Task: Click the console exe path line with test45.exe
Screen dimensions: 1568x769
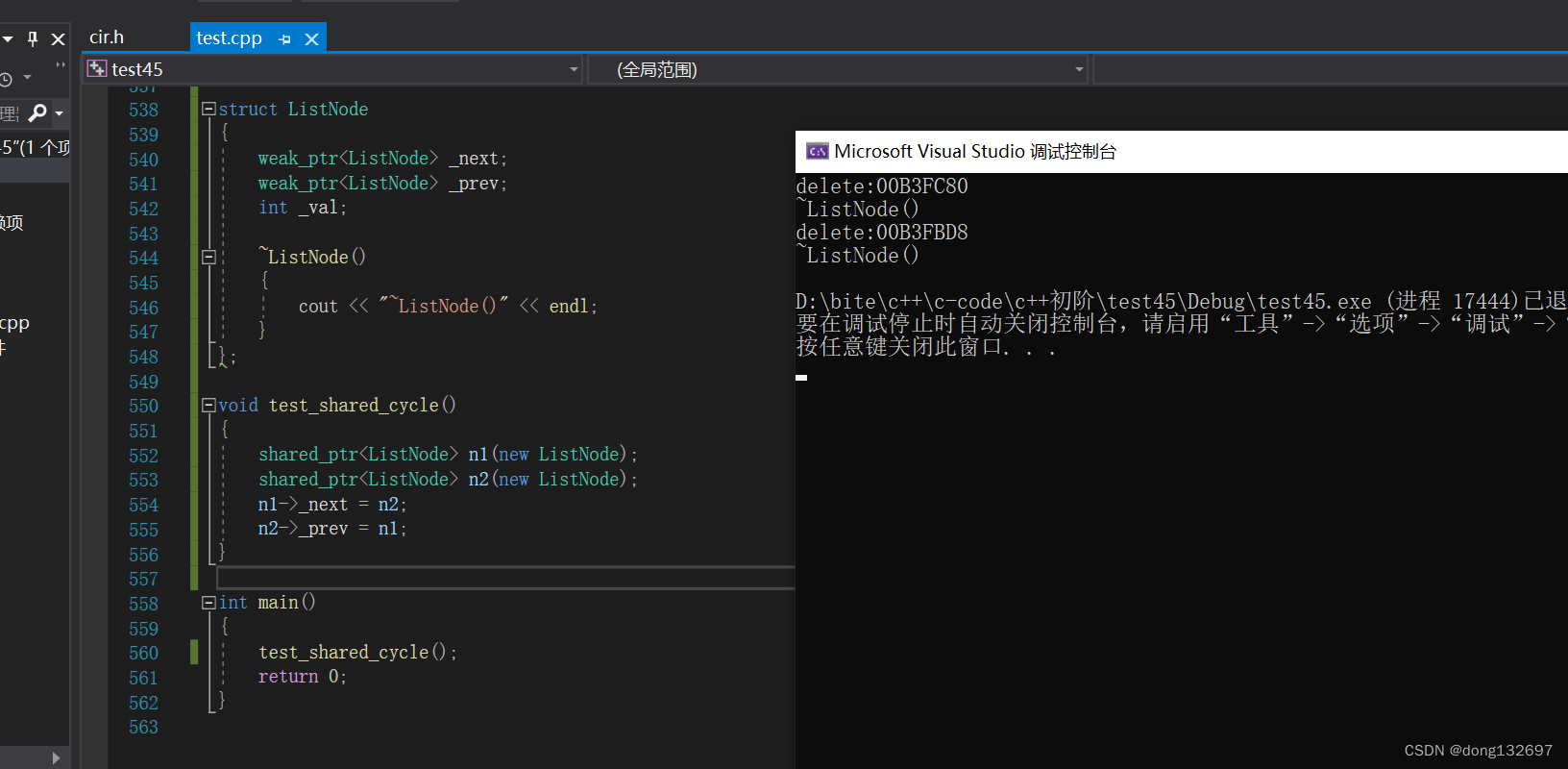Action: coord(1182,301)
